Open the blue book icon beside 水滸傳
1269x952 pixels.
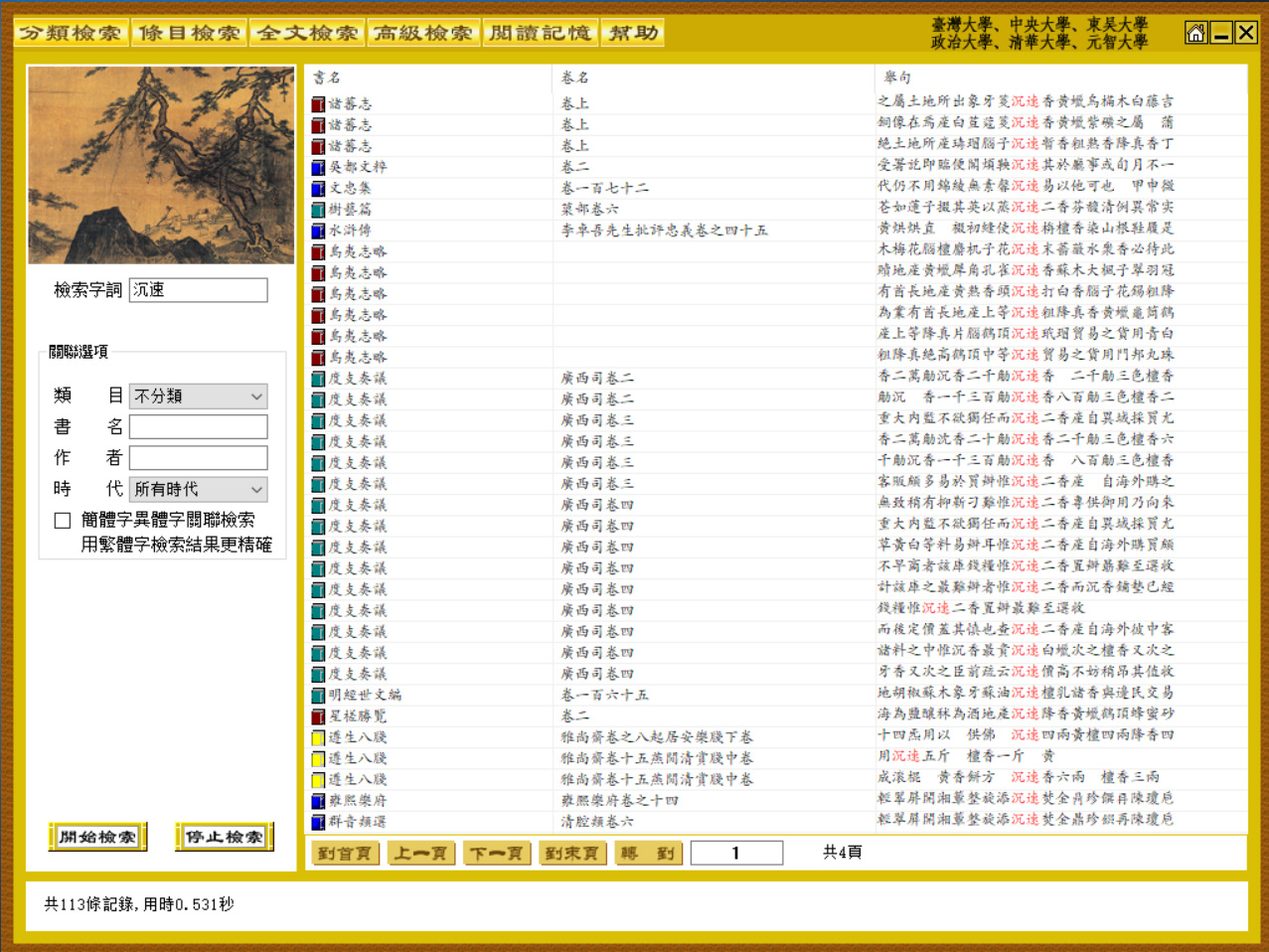tap(318, 231)
